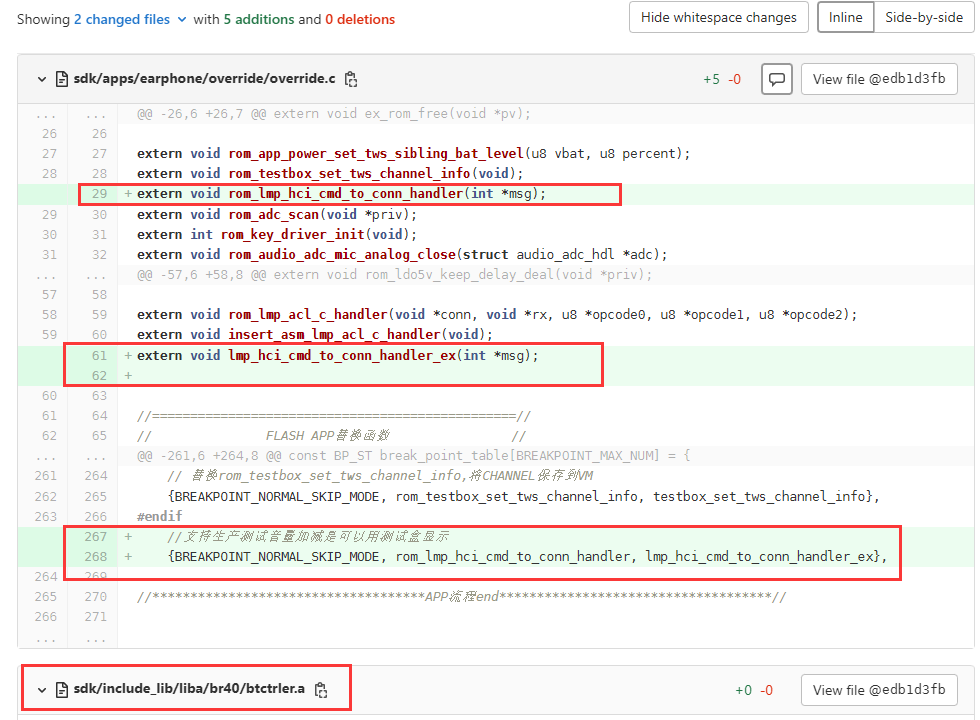Switch diff view to Side-by-side

tap(924, 18)
